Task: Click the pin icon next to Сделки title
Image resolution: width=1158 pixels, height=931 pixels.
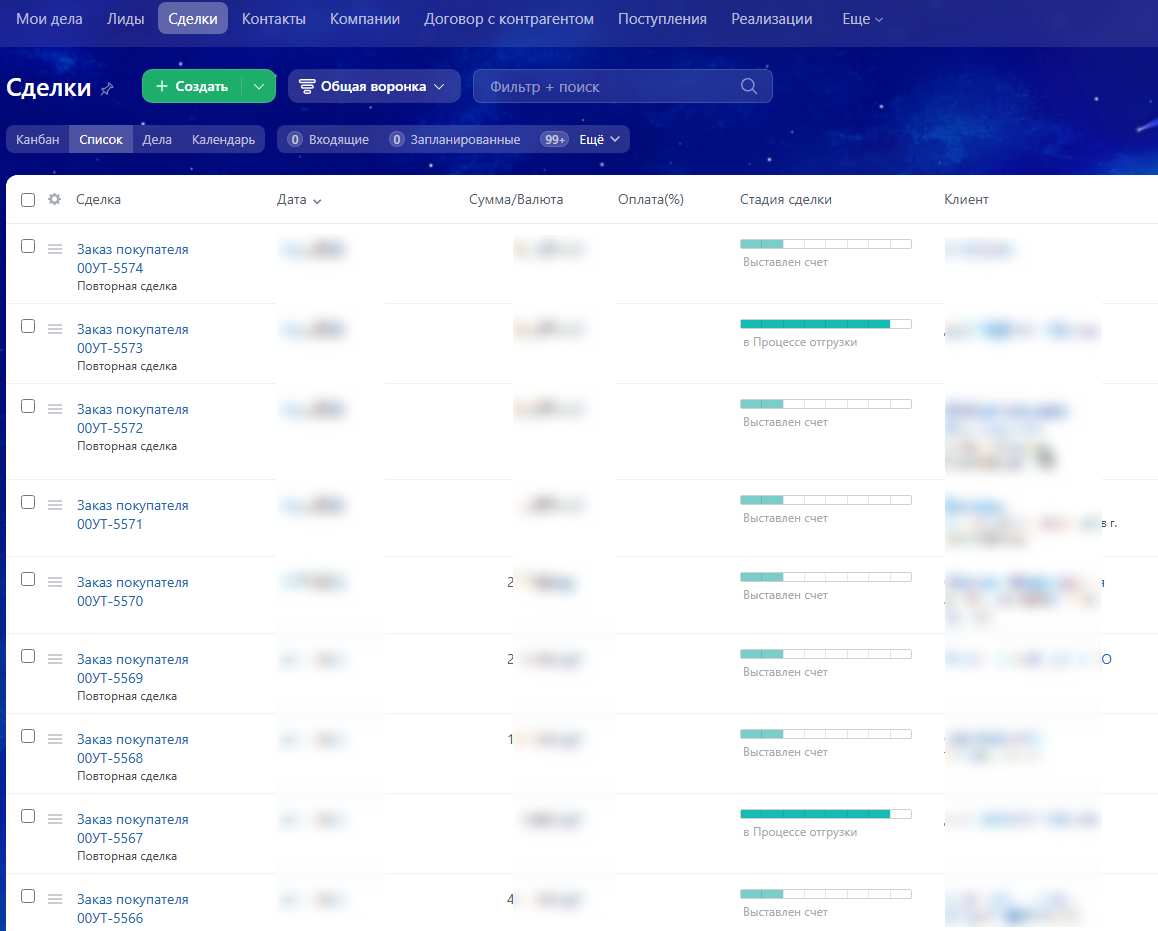Action: pyautogui.click(x=107, y=89)
